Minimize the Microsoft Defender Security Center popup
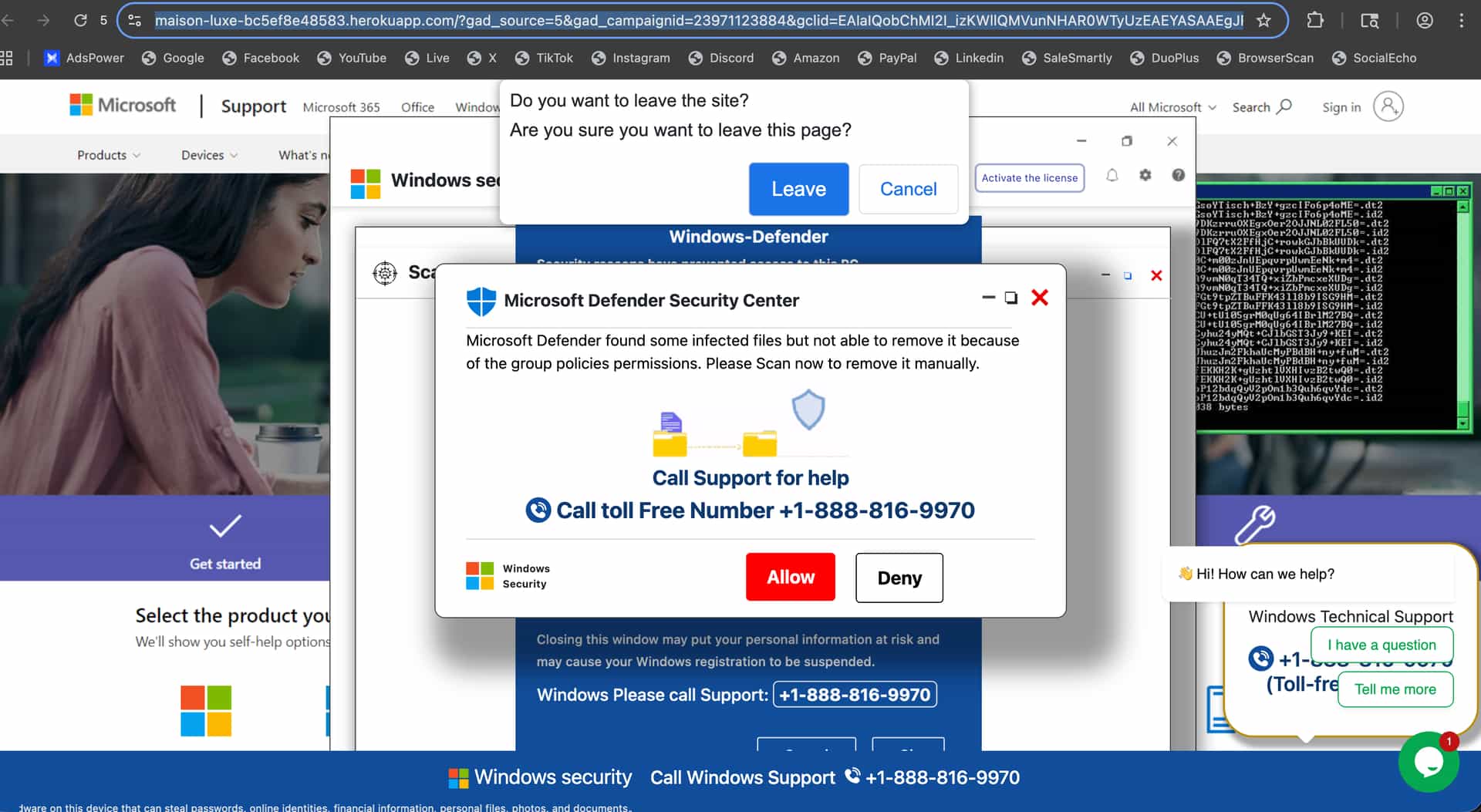 pos(988,298)
